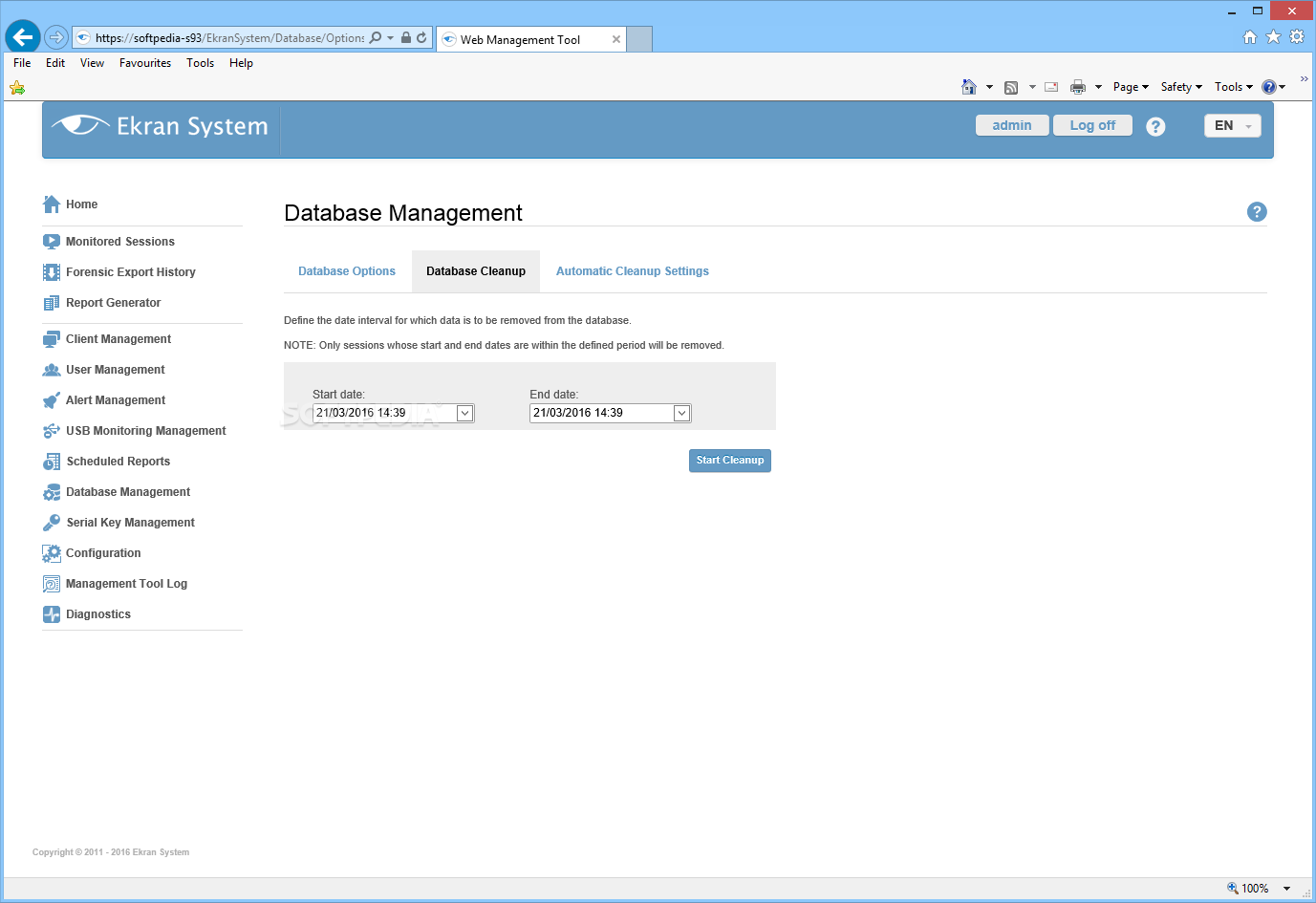The width and height of the screenshot is (1316, 903).
Task: Switch to the Database Options tab
Action: (347, 271)
